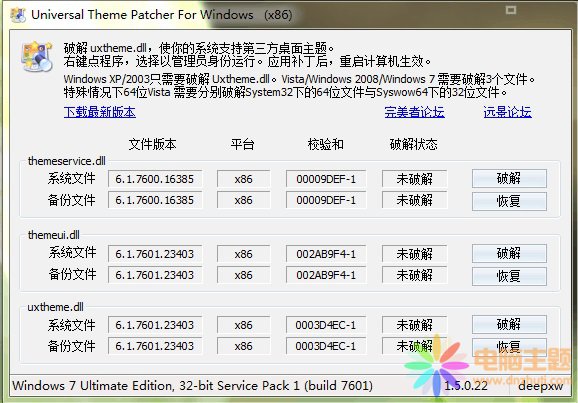The width and height of the screenshot is (578, 403).
Task: Open the 远景论坛 link
Action: pyautogui.click(x=507, y=112)
